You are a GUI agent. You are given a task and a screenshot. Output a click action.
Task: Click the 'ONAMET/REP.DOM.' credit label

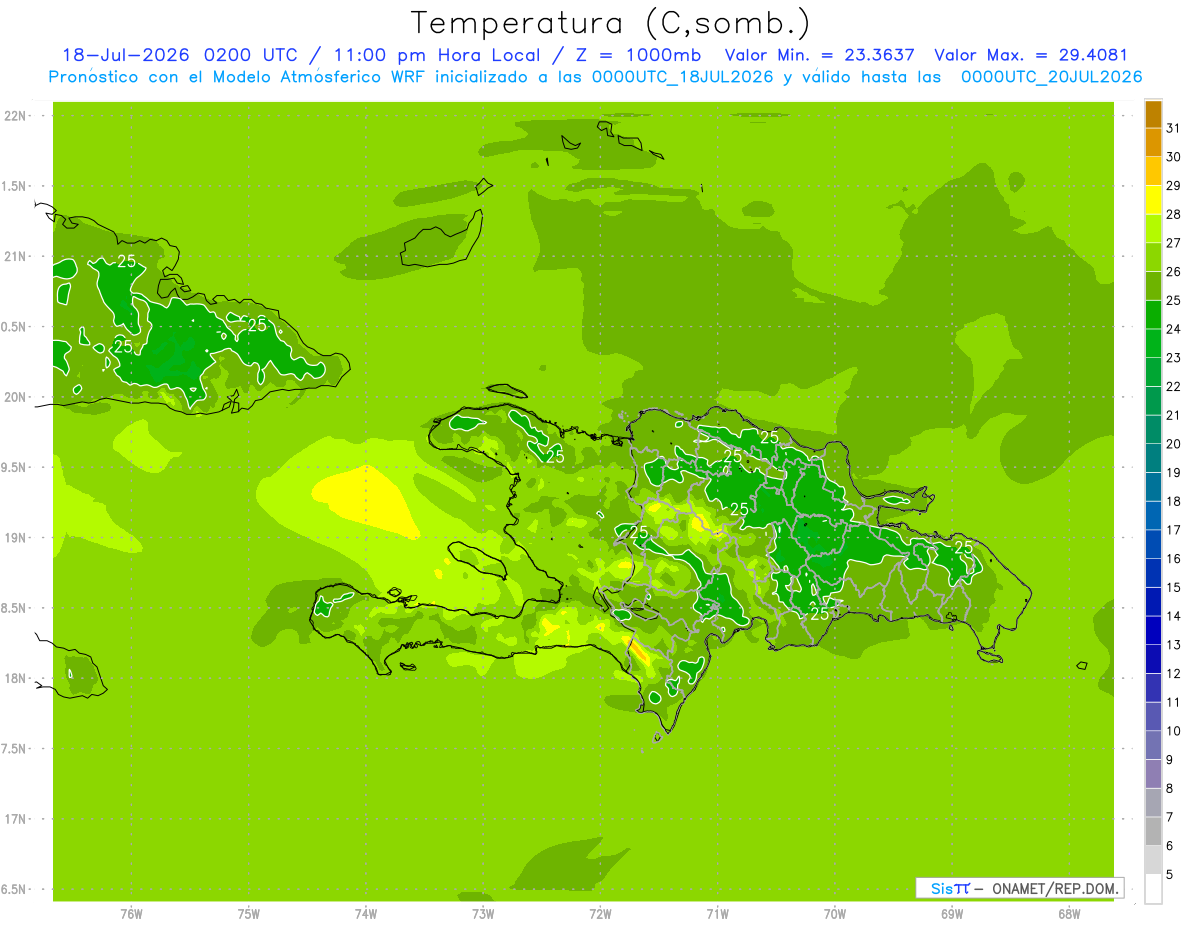tap(1054, 888)
